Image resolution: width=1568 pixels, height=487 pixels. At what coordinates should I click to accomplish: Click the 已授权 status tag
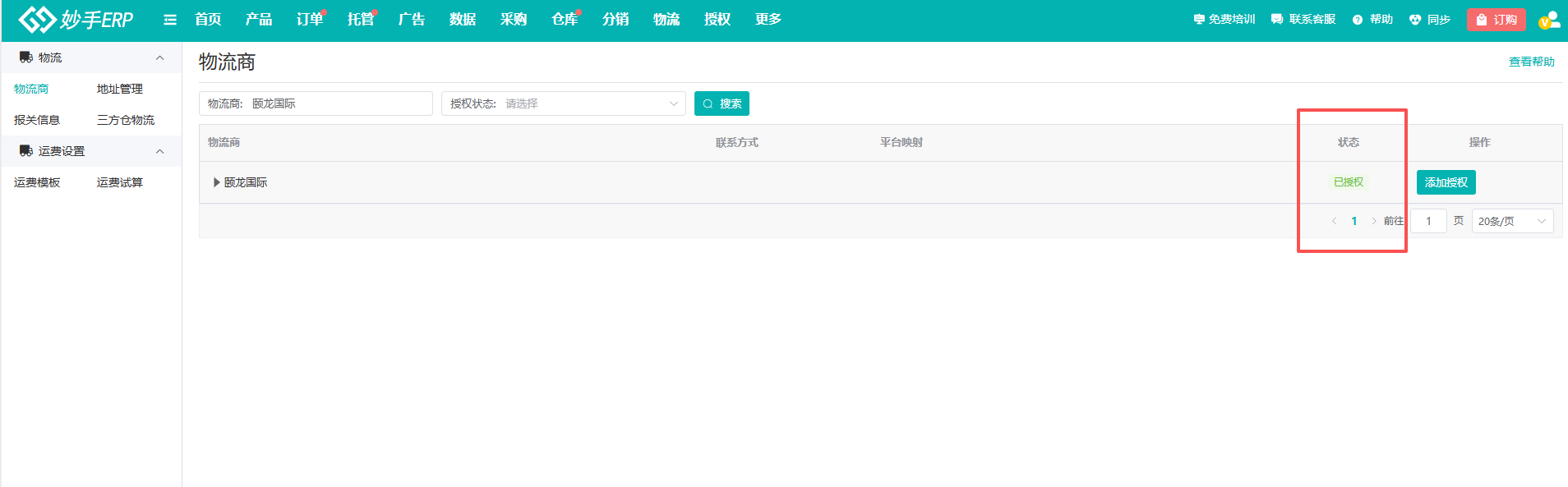[1349, 182]
